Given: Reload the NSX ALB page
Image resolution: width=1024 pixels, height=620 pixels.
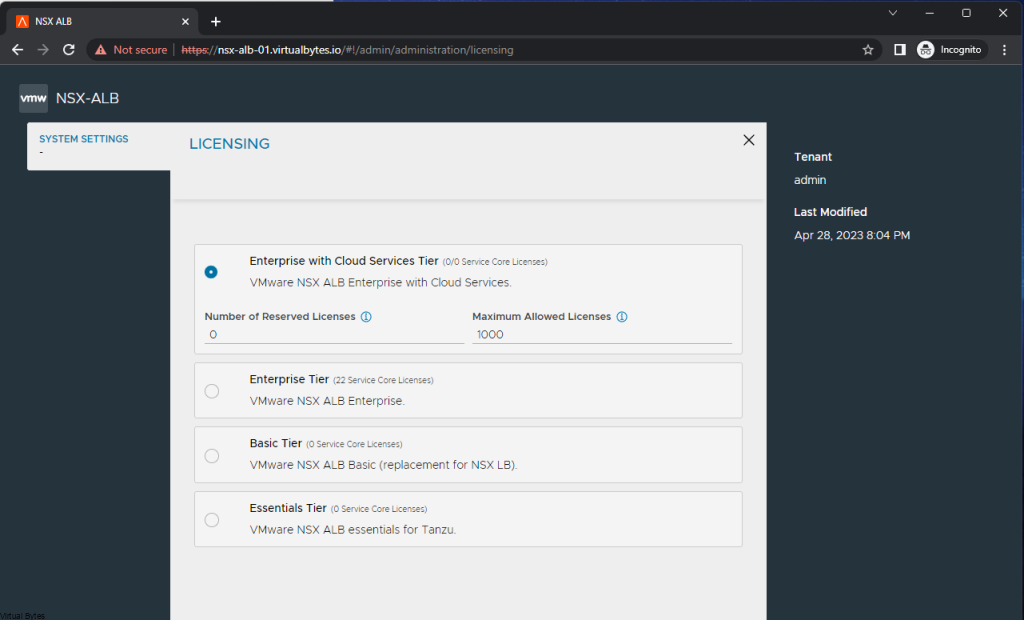Looking at the screenshot, I should coord(69,50).
